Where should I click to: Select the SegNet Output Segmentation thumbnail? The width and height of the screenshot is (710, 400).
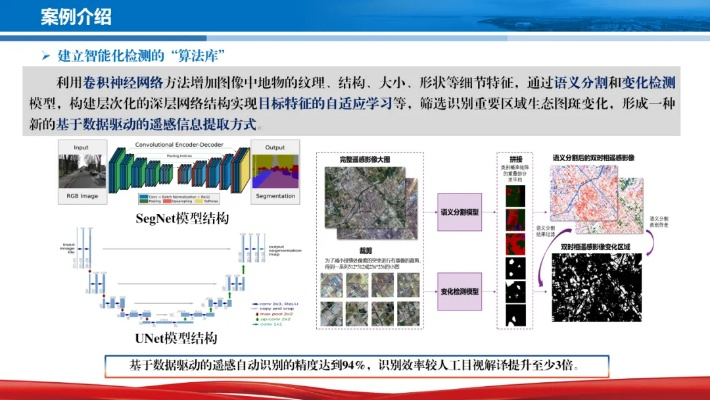pyautogui.click(x=275, y=172)
